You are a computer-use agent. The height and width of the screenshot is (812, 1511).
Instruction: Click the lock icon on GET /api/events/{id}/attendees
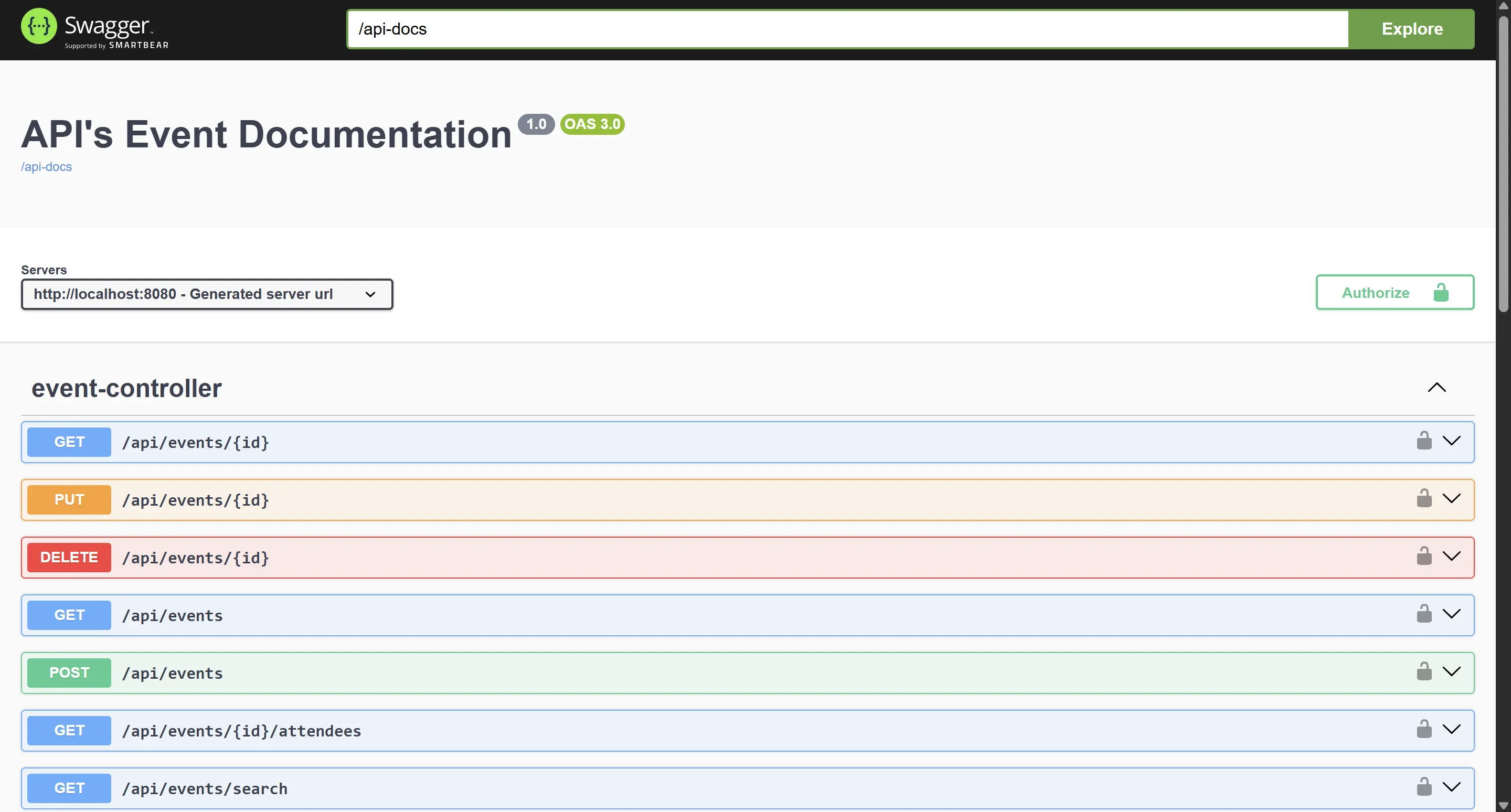[1424, 730]
